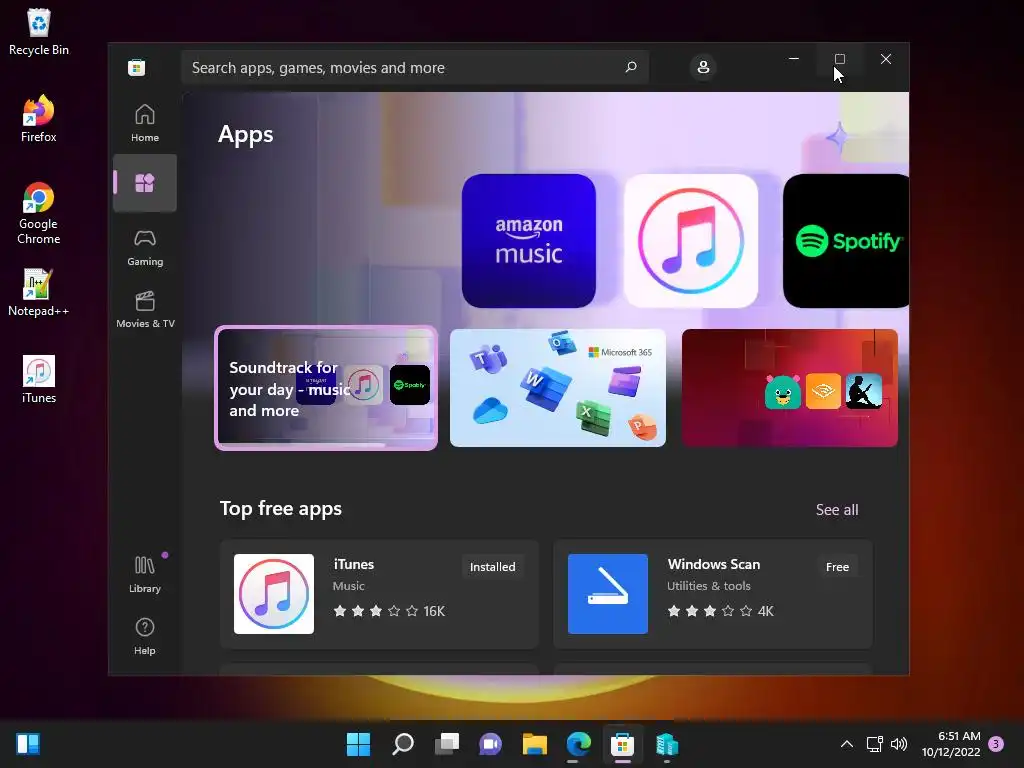Click Windows Scan star rating 4K
Screen dimensions: 1024x768
[720, 611]
